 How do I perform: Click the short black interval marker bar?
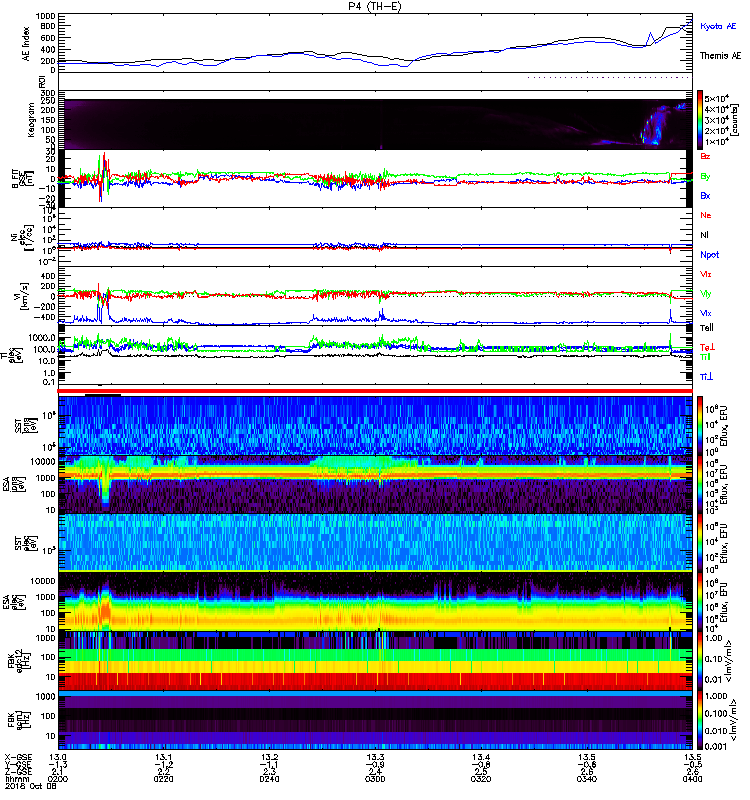point(103,395)
